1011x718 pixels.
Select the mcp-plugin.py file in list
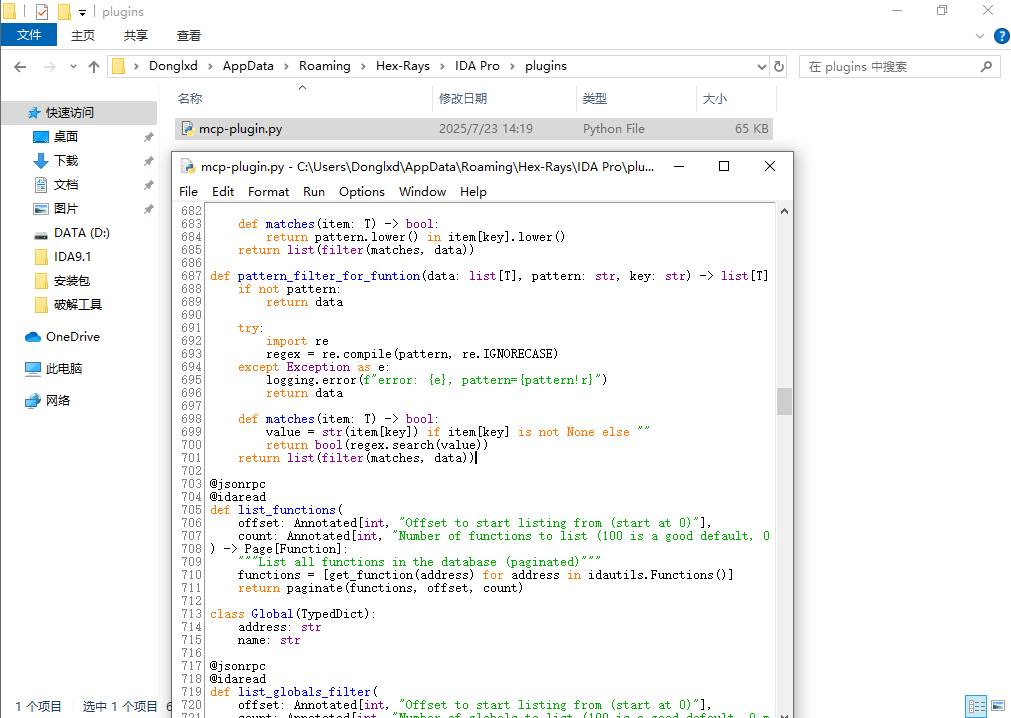[240, 129]
